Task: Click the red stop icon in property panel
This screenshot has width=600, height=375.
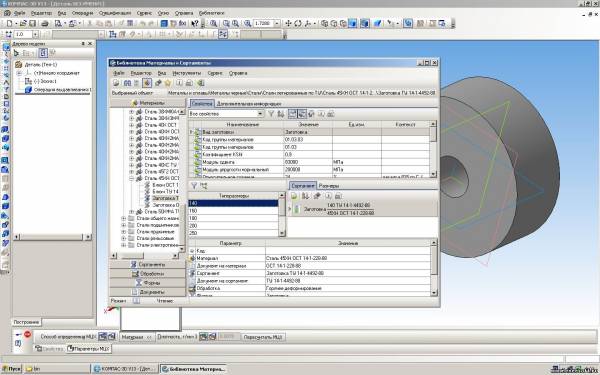Action: (27, 334)
